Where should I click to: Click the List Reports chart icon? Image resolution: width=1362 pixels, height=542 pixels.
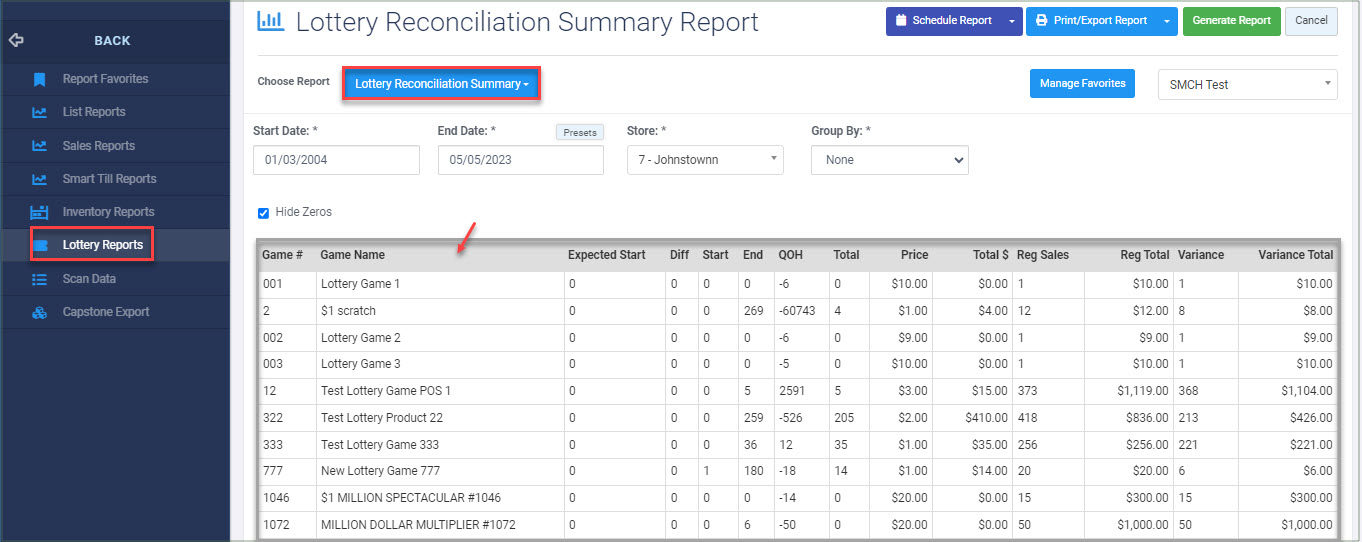(39, 112)
